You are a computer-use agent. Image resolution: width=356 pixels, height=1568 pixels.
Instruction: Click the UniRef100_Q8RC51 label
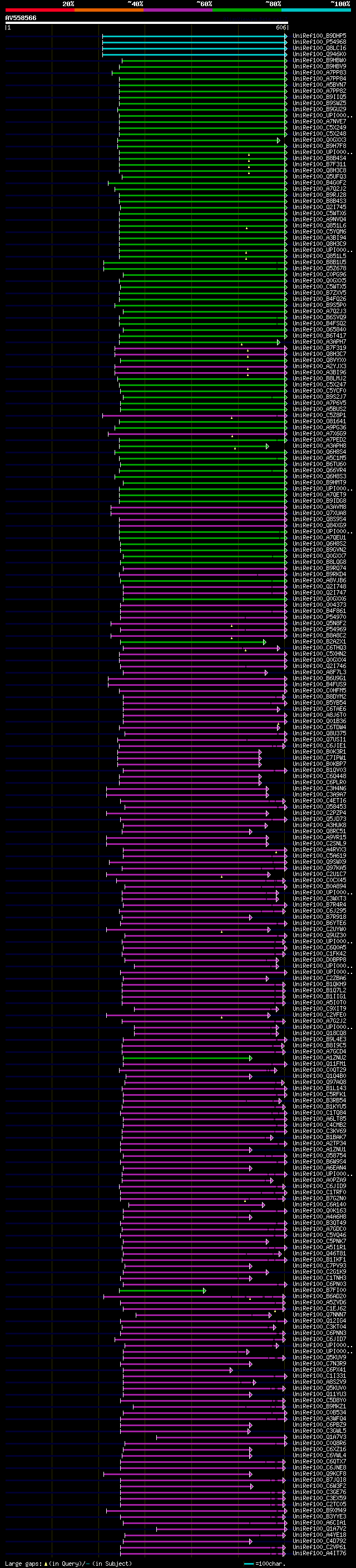319,831
